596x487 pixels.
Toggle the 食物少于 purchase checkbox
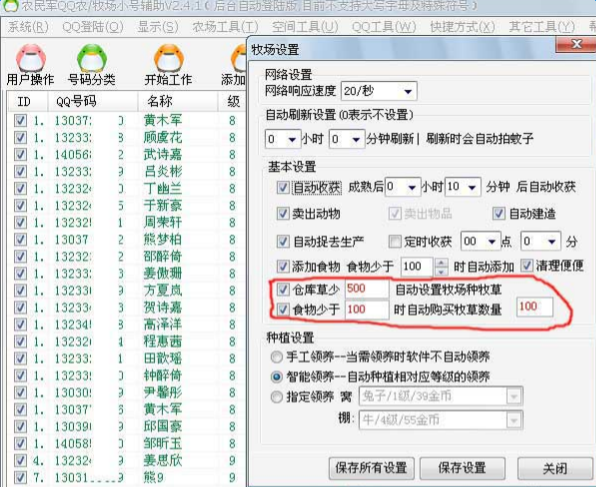[282, 309]
